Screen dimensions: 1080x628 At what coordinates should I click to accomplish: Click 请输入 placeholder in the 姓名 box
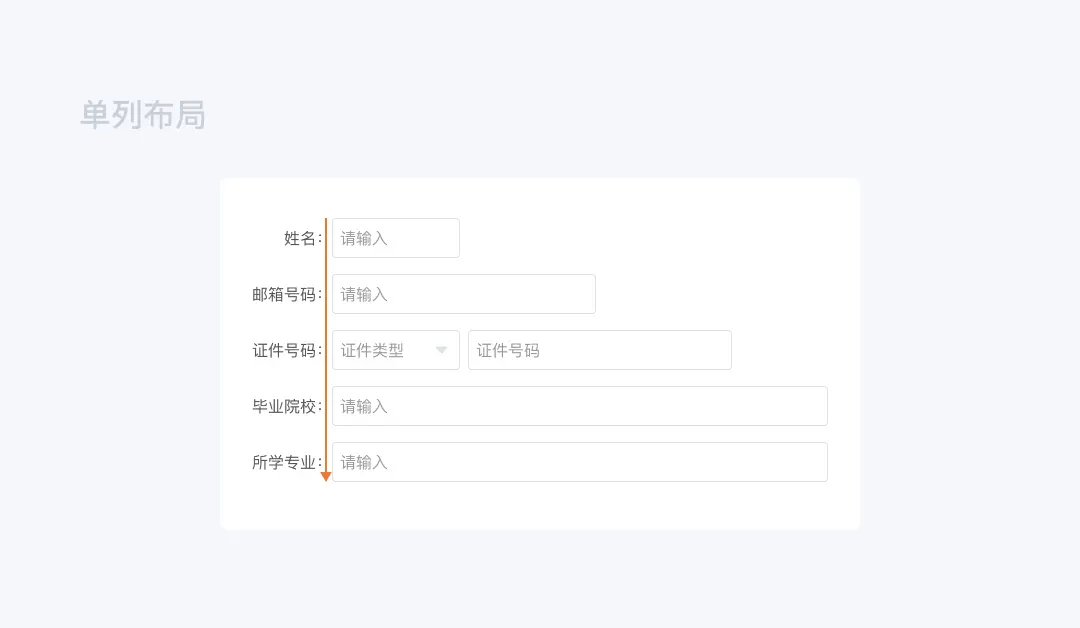[364, 238]
